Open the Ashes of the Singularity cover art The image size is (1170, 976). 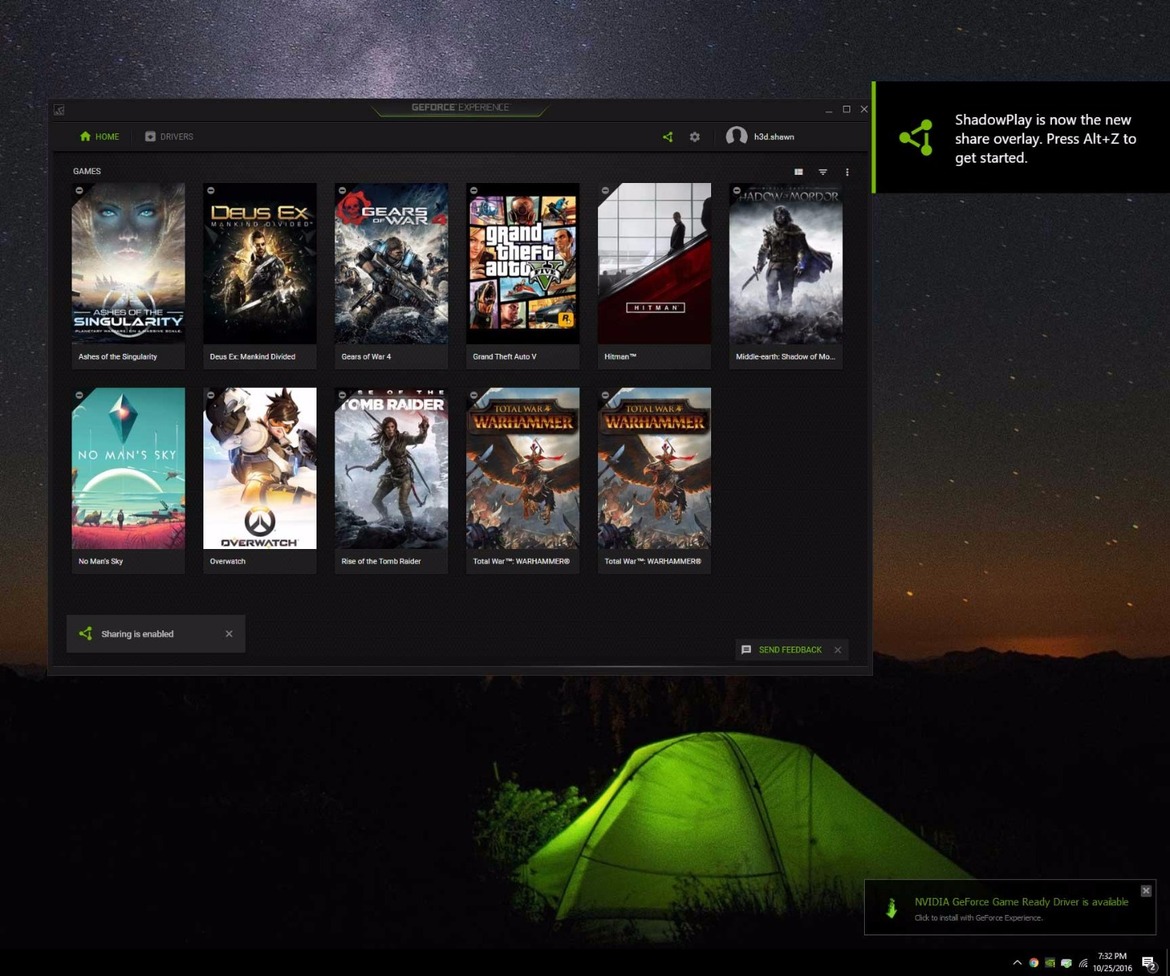(128, 263)
